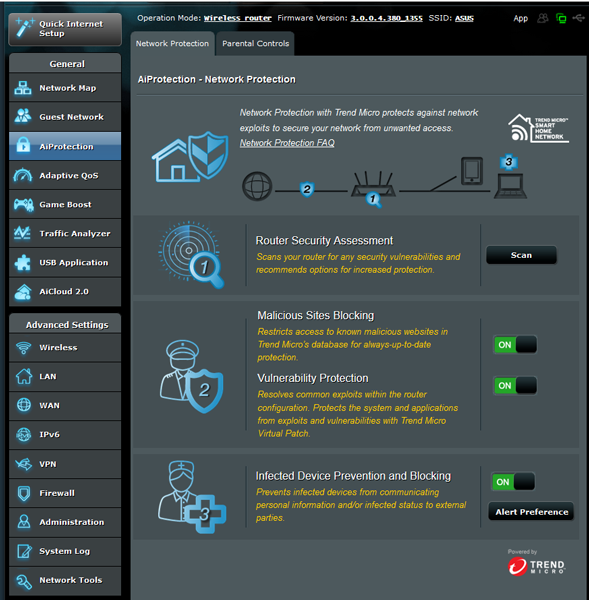
Task: Open USB Application puzzle icon
Action: pyautogui.click(x=23, y=262)
